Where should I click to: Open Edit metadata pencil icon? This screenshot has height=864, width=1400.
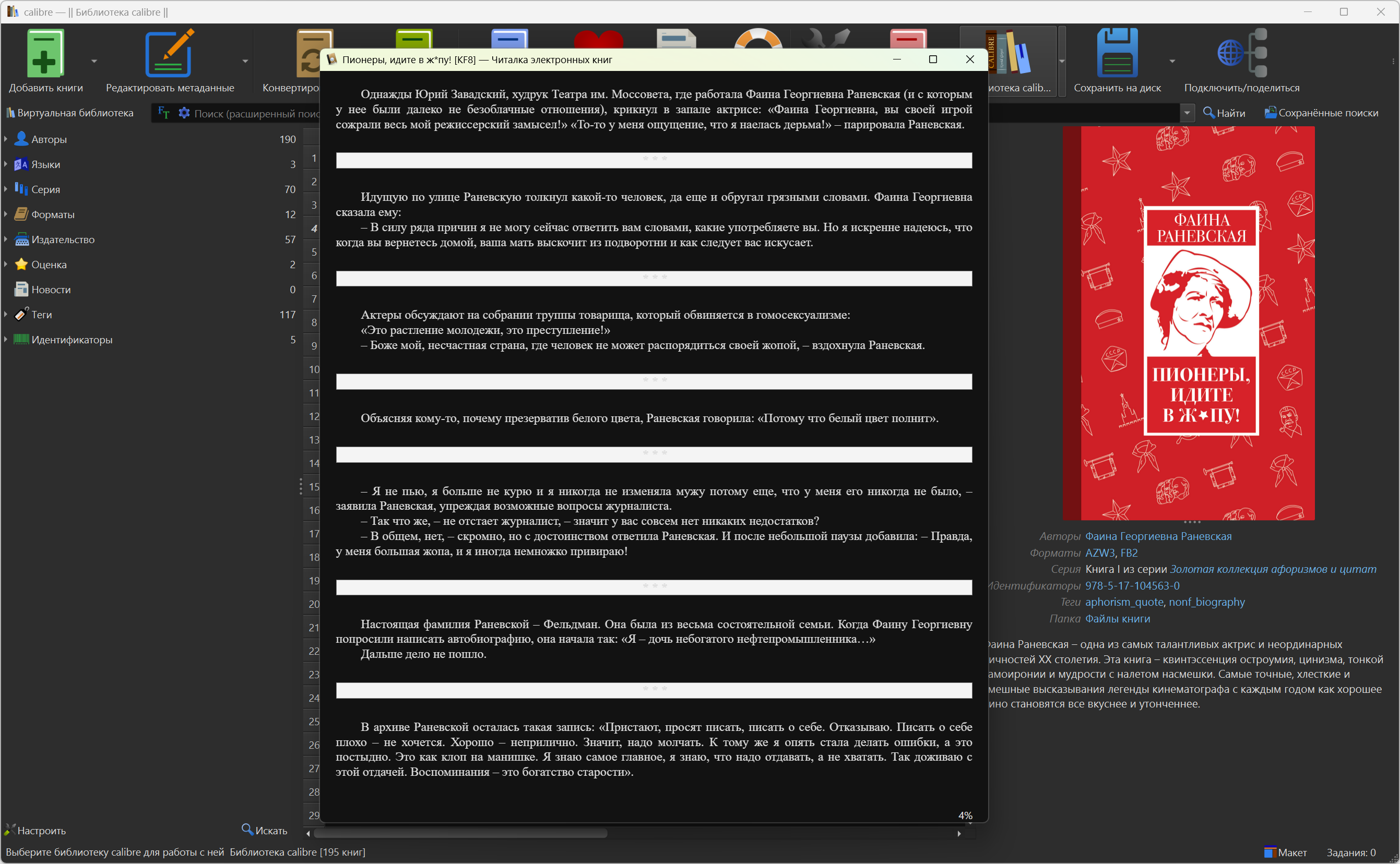(x=169, y=53)
